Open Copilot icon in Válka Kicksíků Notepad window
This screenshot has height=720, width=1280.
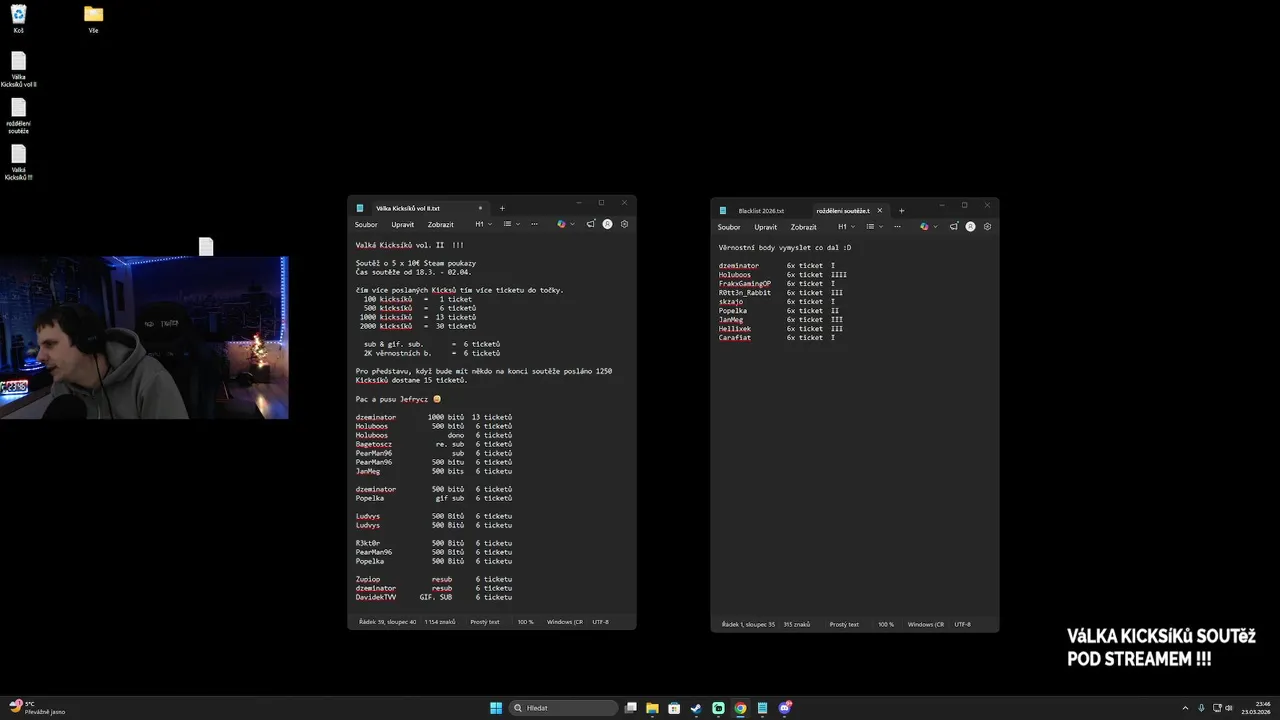click(x=561, y=224)
